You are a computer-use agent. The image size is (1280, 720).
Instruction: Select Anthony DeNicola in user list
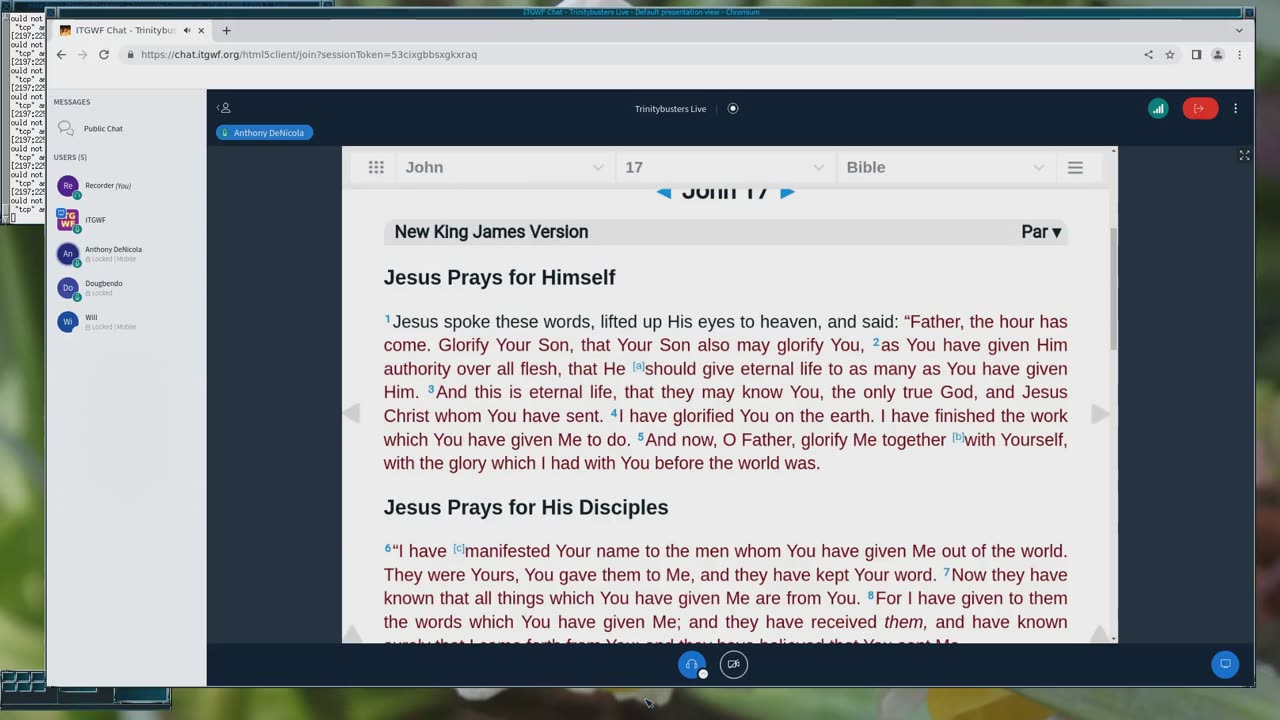click(126, 254)
